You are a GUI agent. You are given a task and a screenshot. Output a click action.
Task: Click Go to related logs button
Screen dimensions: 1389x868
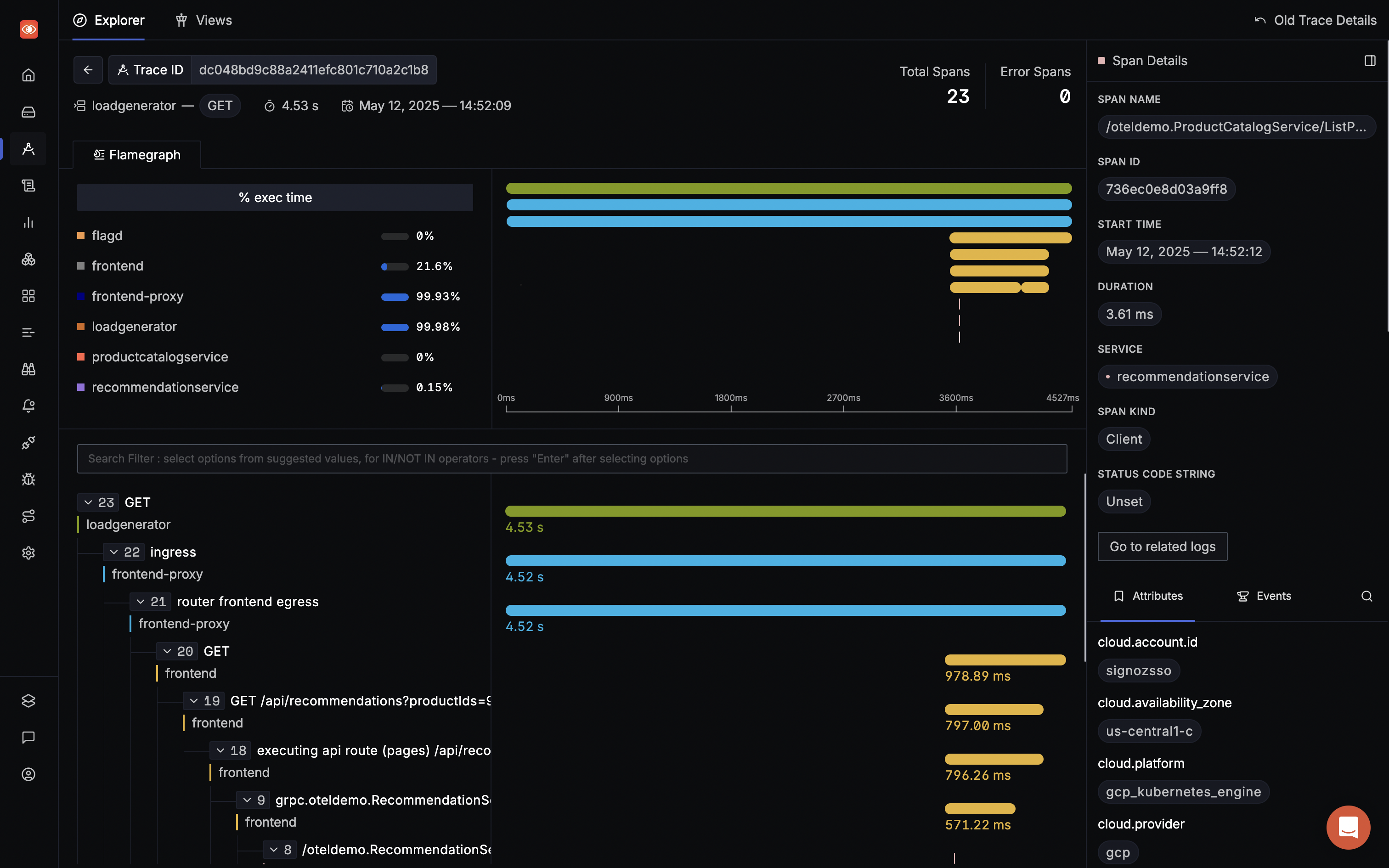1162,547
